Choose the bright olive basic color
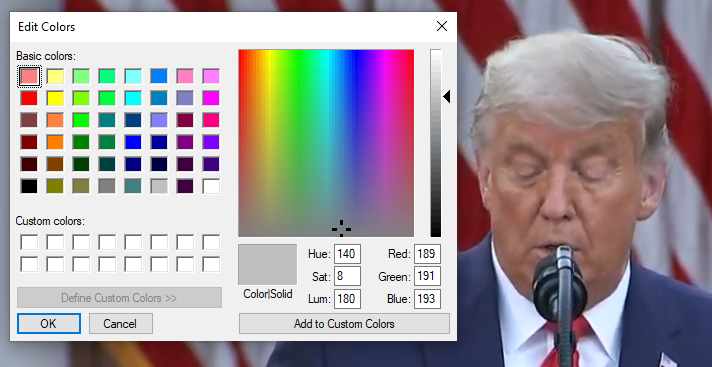712x367 pixels. [x=55, y=186]
